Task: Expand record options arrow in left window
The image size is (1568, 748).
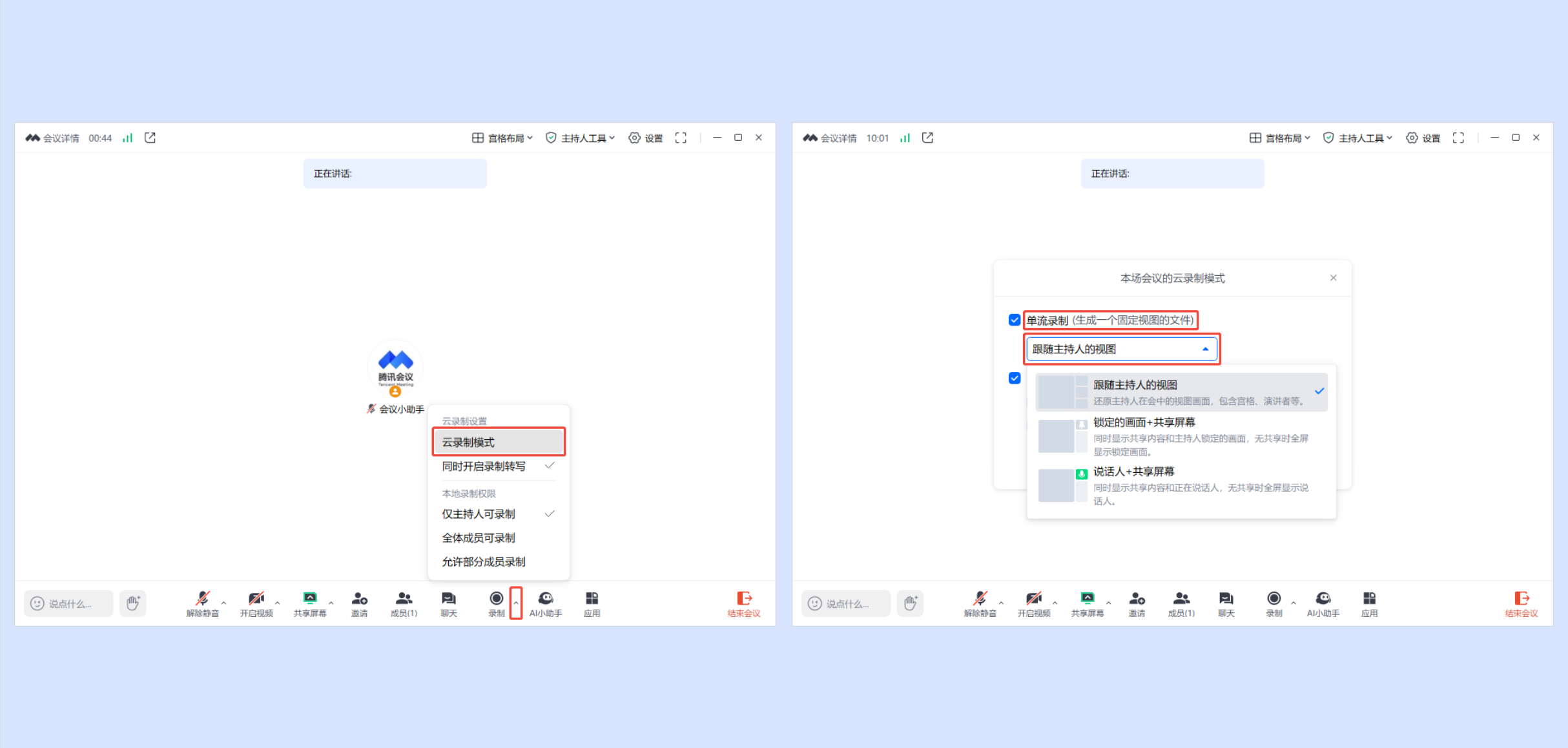Action: pyautogui.click(x=515, y=603)
